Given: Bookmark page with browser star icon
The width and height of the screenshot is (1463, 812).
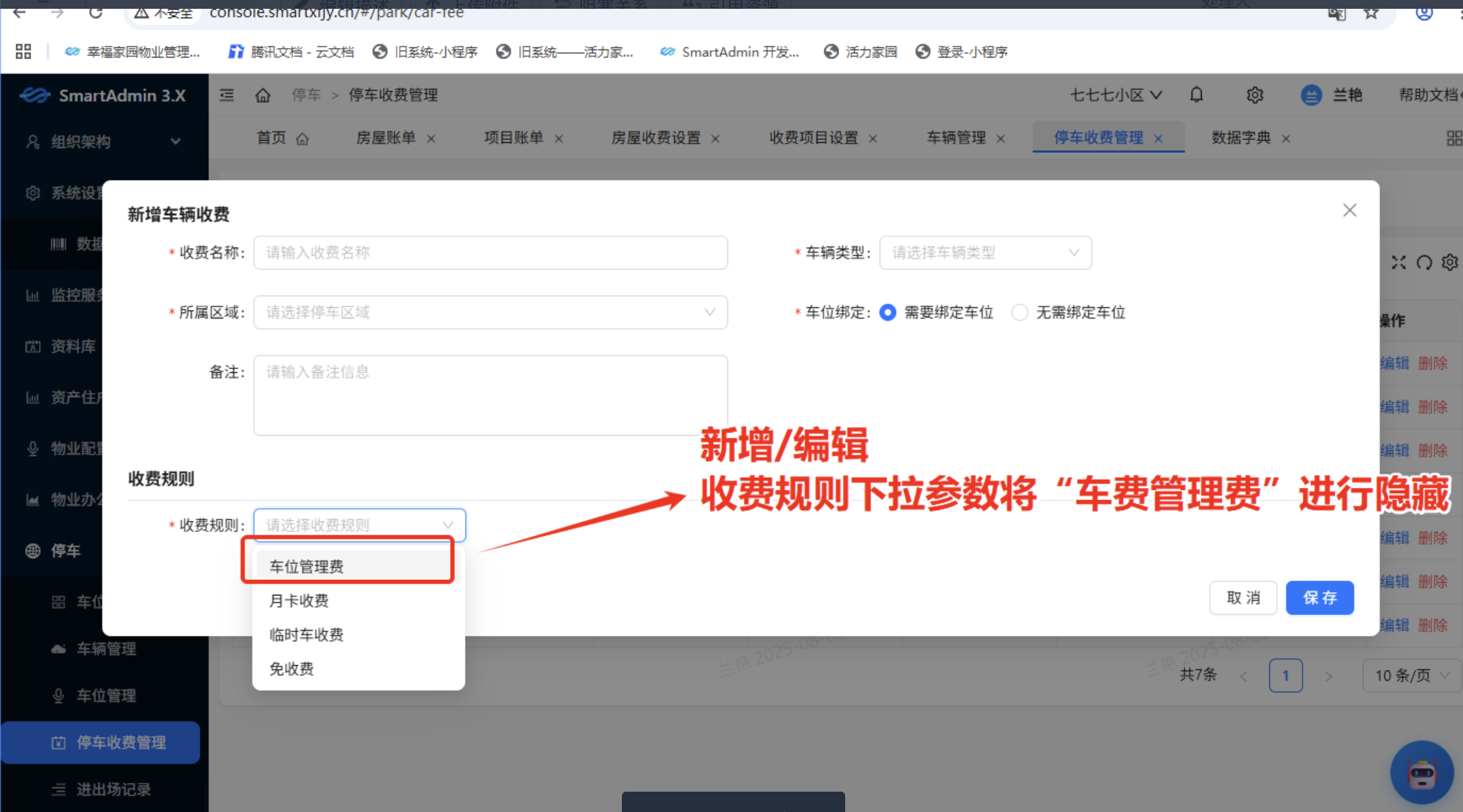Looking at the screenshot, I should [x=1371, y=13].
